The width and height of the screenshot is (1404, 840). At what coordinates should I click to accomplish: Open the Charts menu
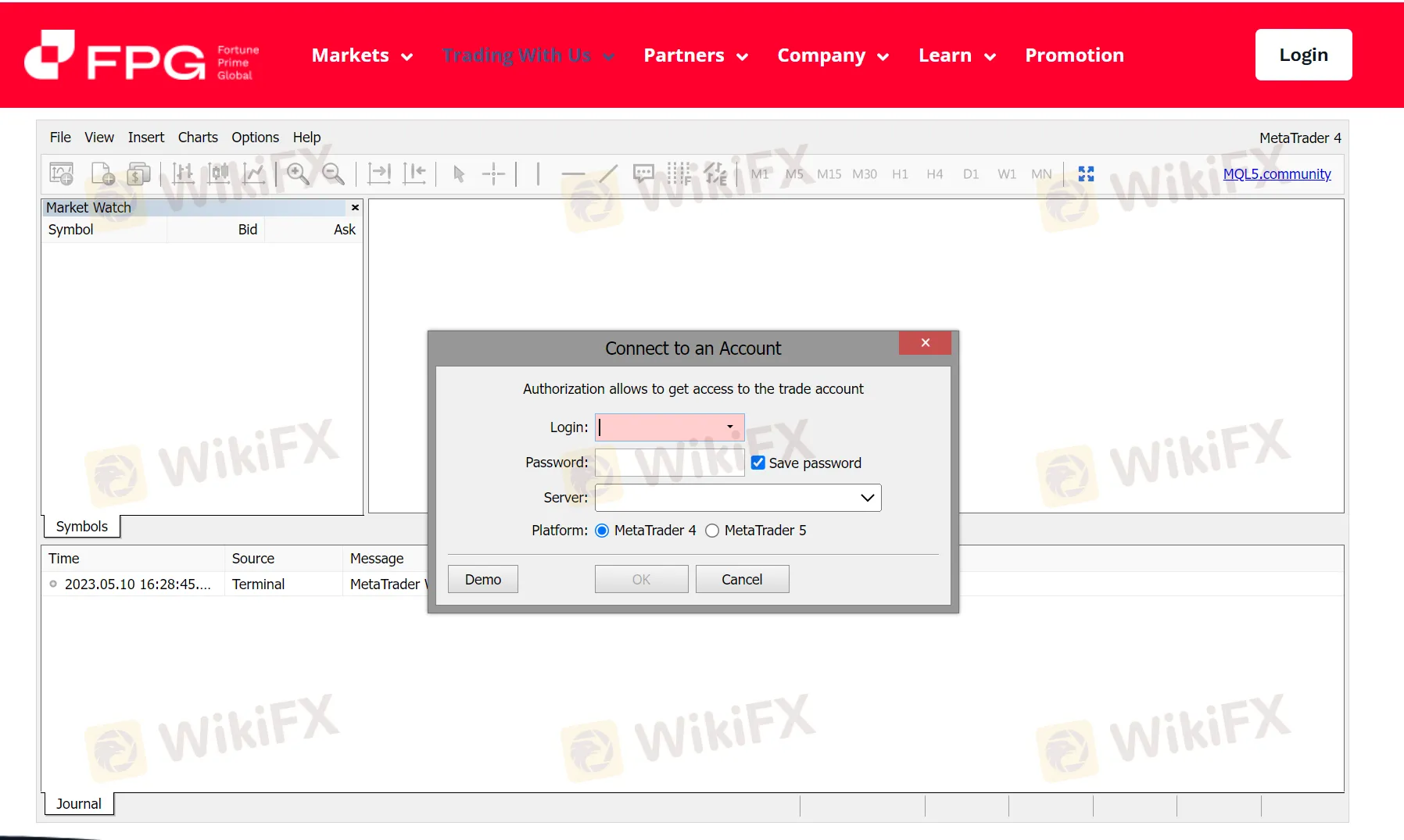198,138
